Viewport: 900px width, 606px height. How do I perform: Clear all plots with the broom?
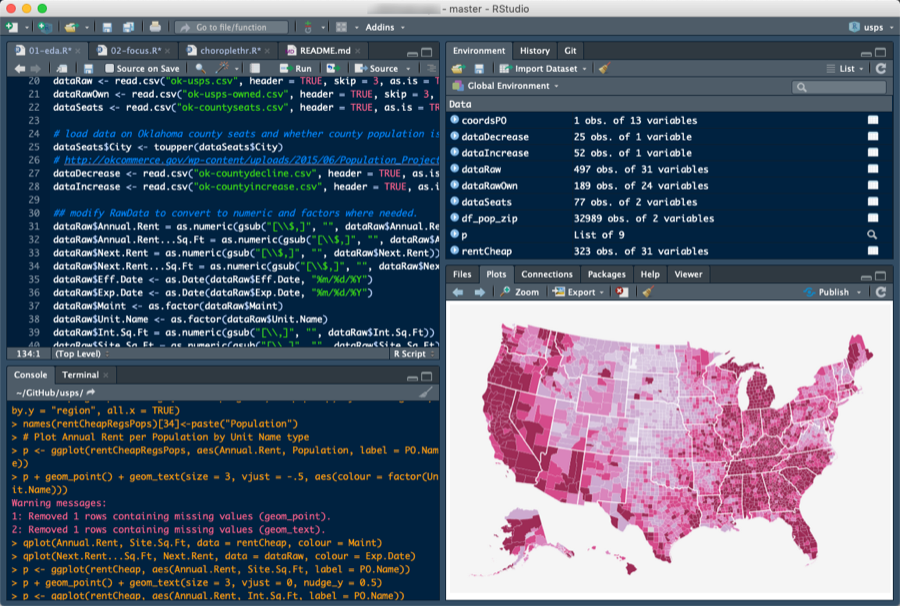(x=648, y=292)
